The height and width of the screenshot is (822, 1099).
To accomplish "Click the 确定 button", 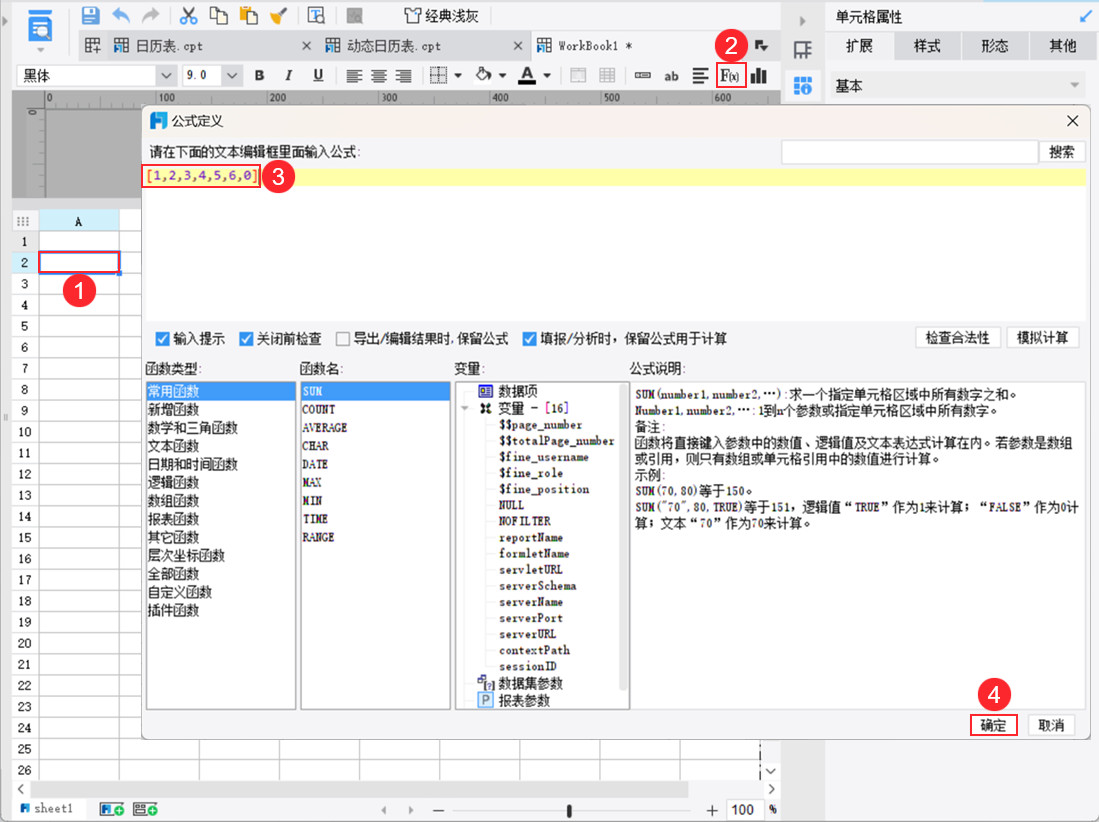I will pyautogui.click(x=993, y=725).
